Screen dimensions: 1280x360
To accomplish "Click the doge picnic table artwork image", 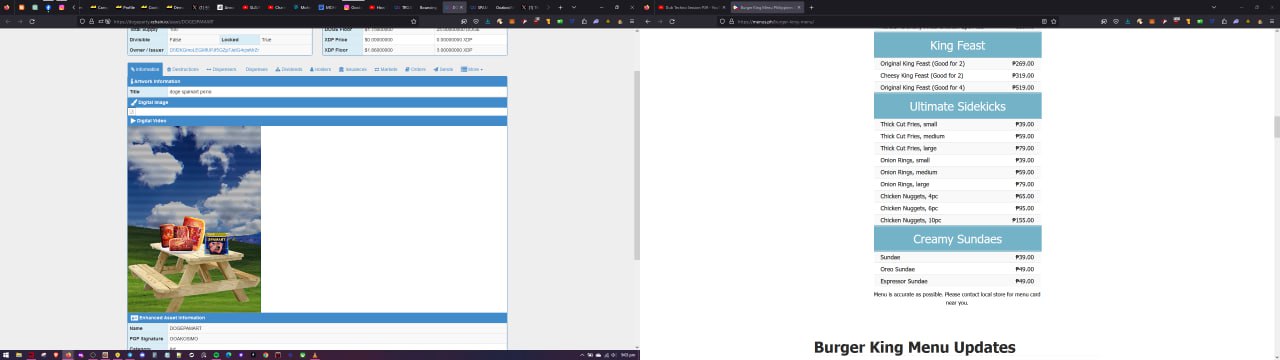I will coord(194,219).
